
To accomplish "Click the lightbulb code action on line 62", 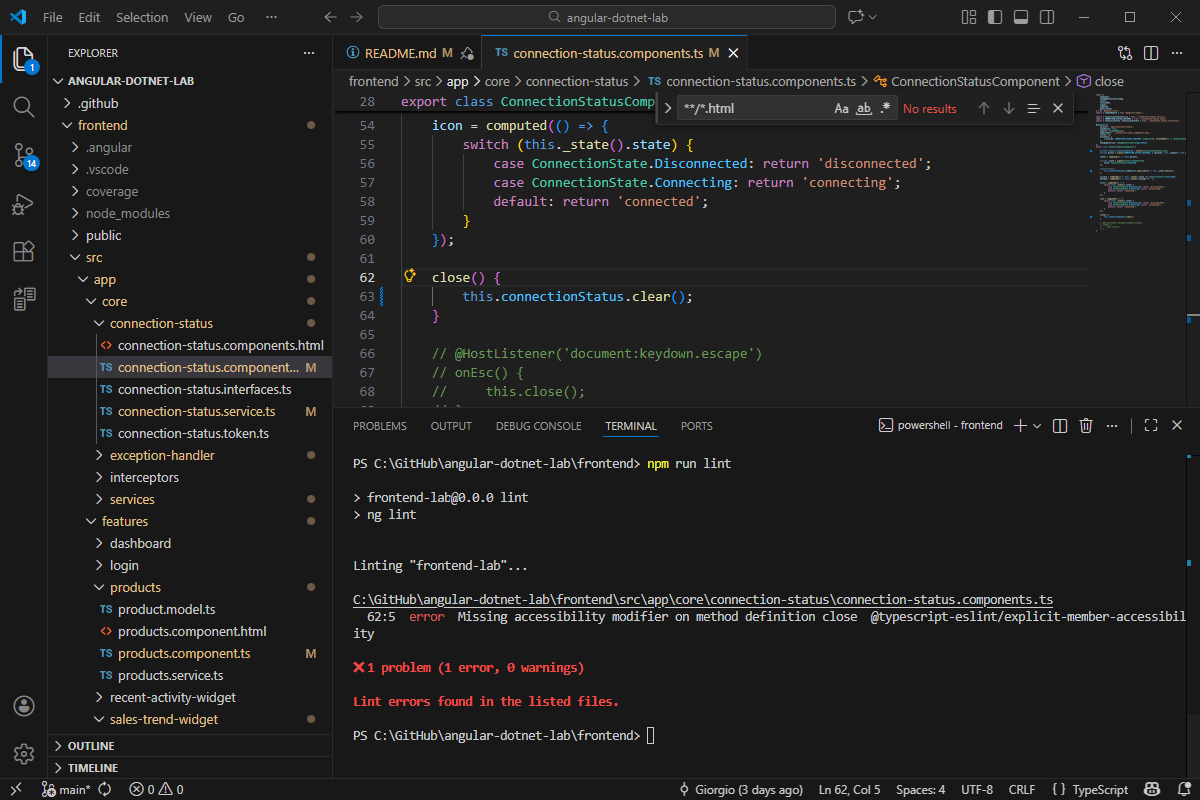I will [409, 276].
